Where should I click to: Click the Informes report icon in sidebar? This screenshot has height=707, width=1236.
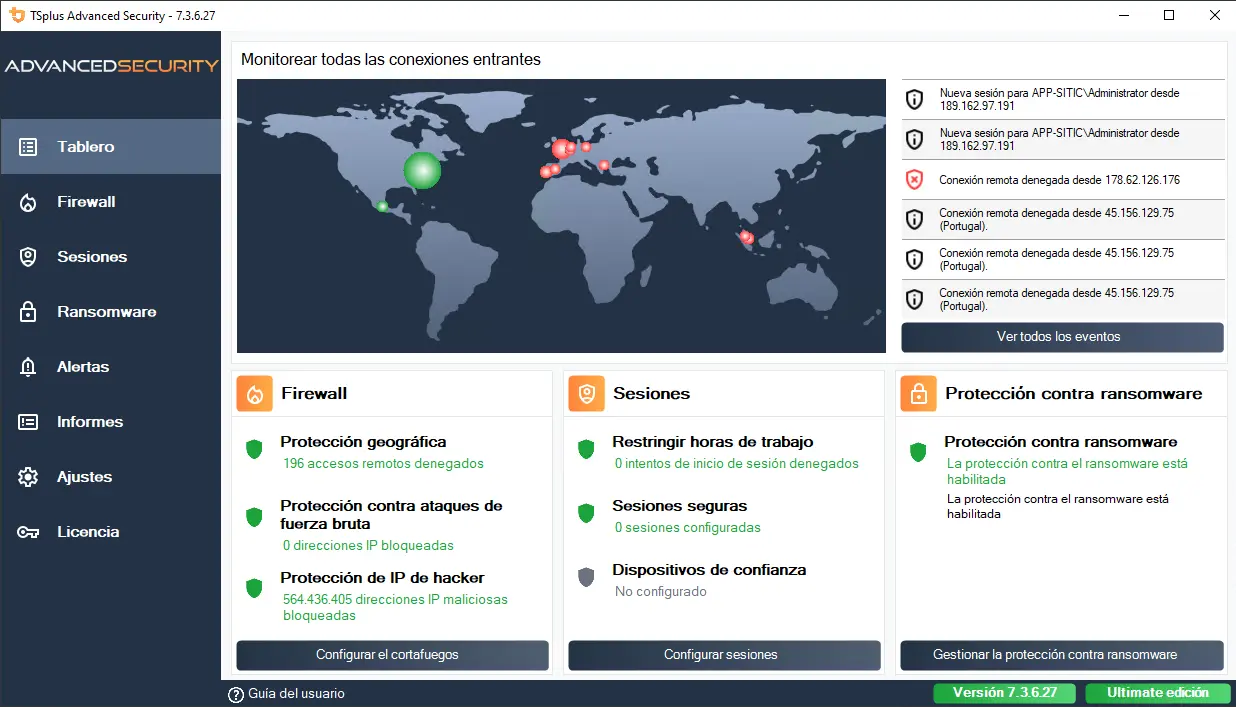pyautogui.click(x=28, y=422)
